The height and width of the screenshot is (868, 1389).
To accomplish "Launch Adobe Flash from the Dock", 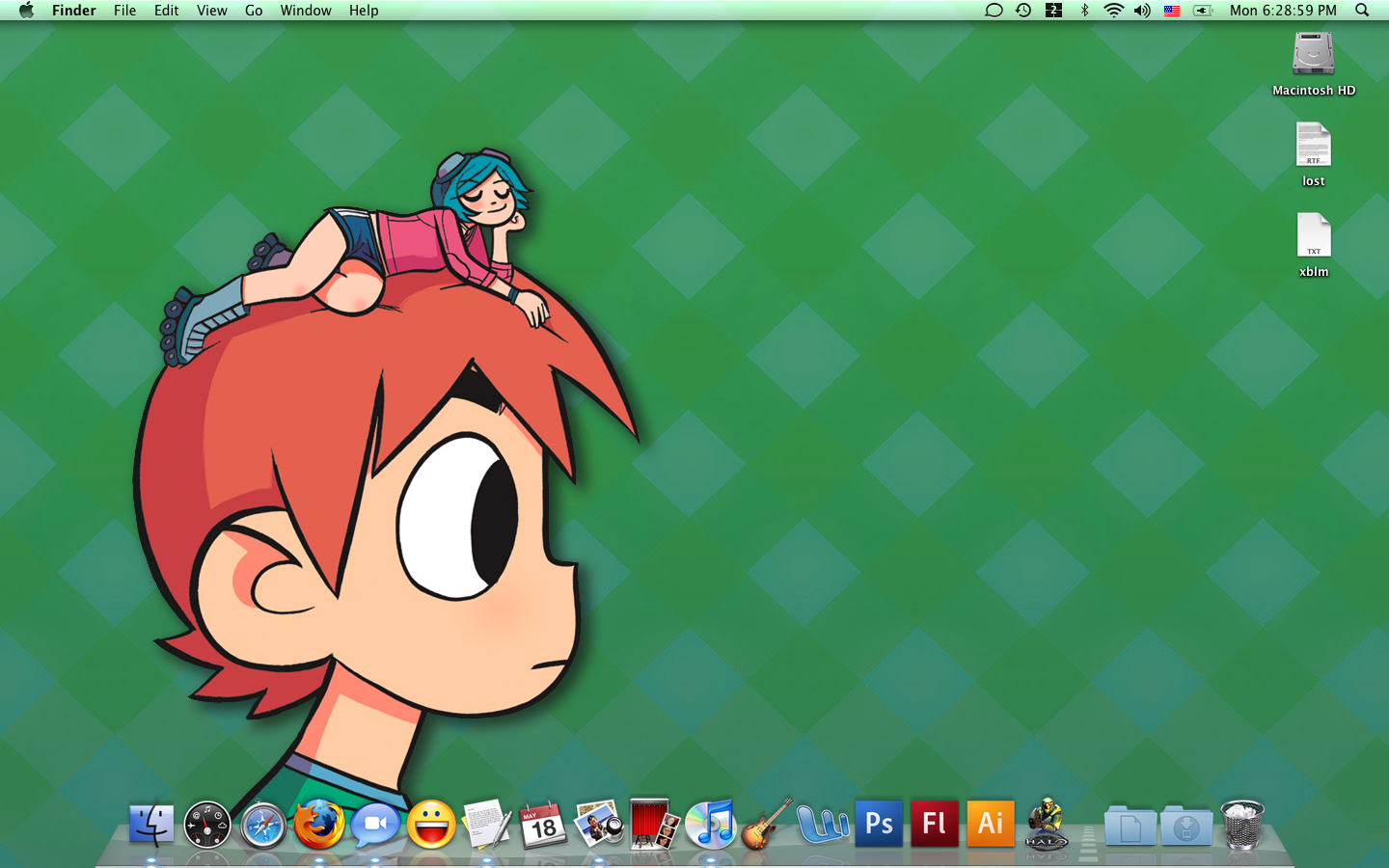I will [x=935, y=824].
